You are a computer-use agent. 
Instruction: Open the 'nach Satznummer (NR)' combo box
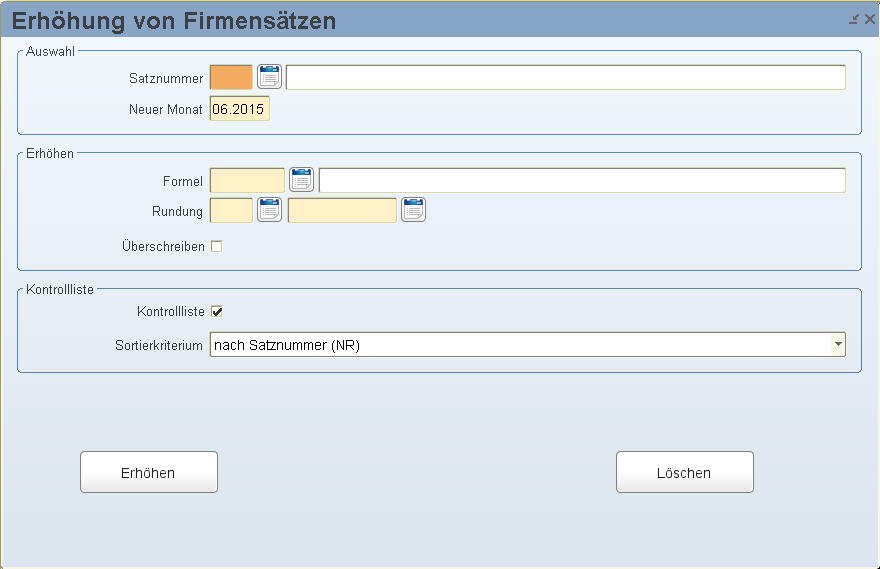[528, 345]
